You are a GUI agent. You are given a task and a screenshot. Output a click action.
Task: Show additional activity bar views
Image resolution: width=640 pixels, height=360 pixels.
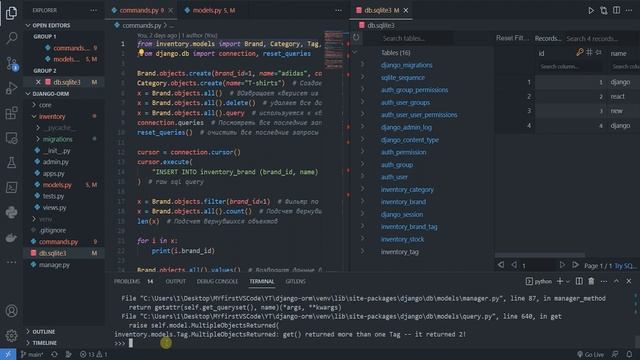pos(11,262)
